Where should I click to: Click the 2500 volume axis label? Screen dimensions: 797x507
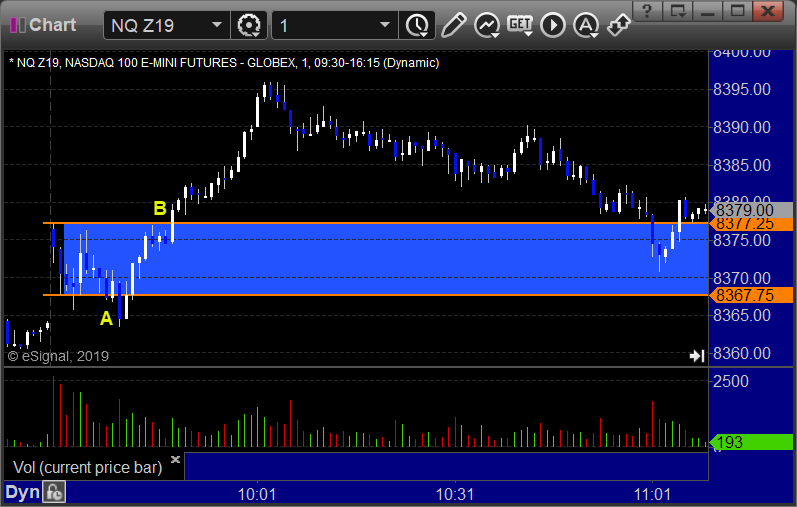point(731,381)
